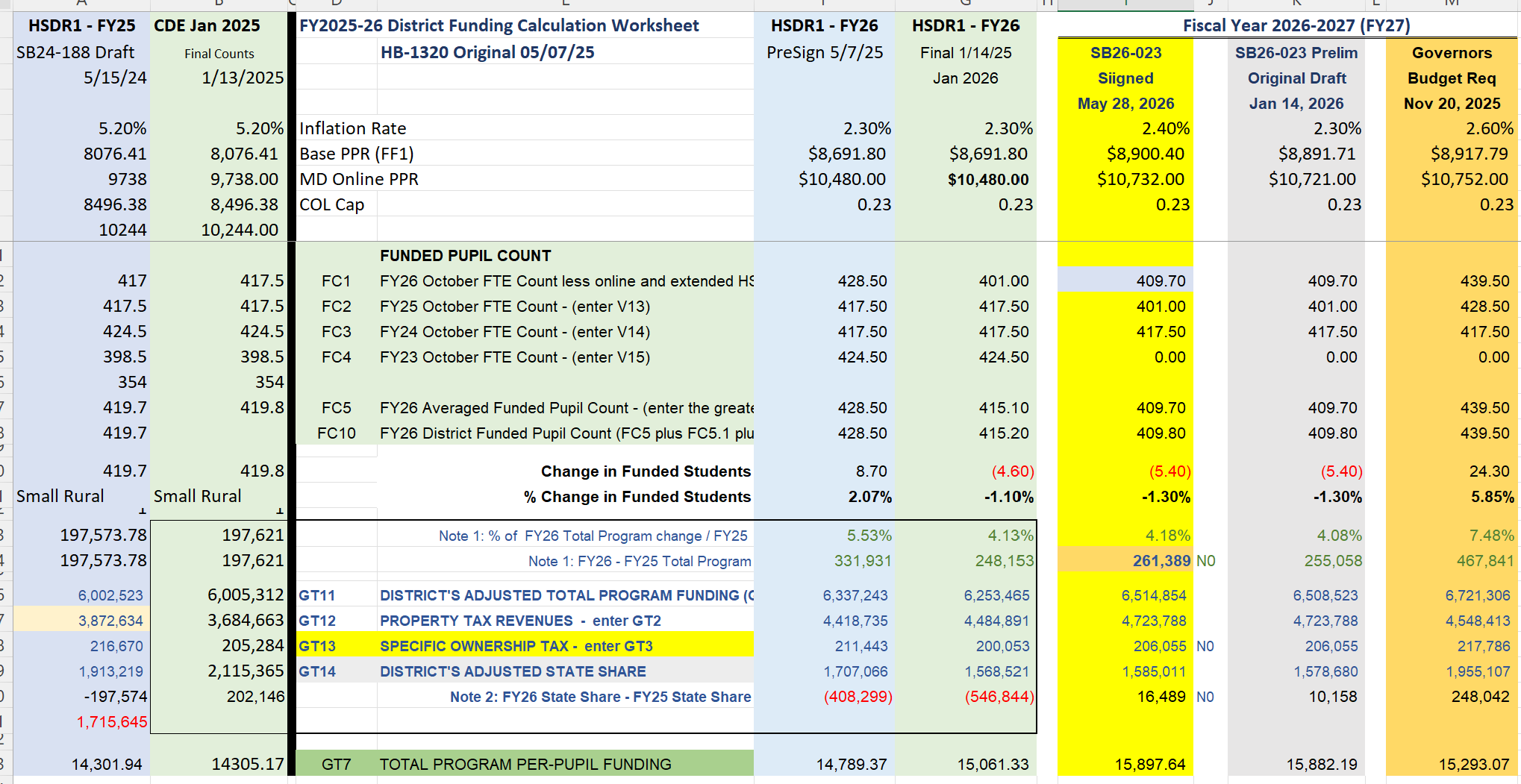Click the bold $10,480.00 value in HSDR1 - FY26 Final column
Image resolution: width=1521 pixels, height=784 pixels.
[988, 179]
